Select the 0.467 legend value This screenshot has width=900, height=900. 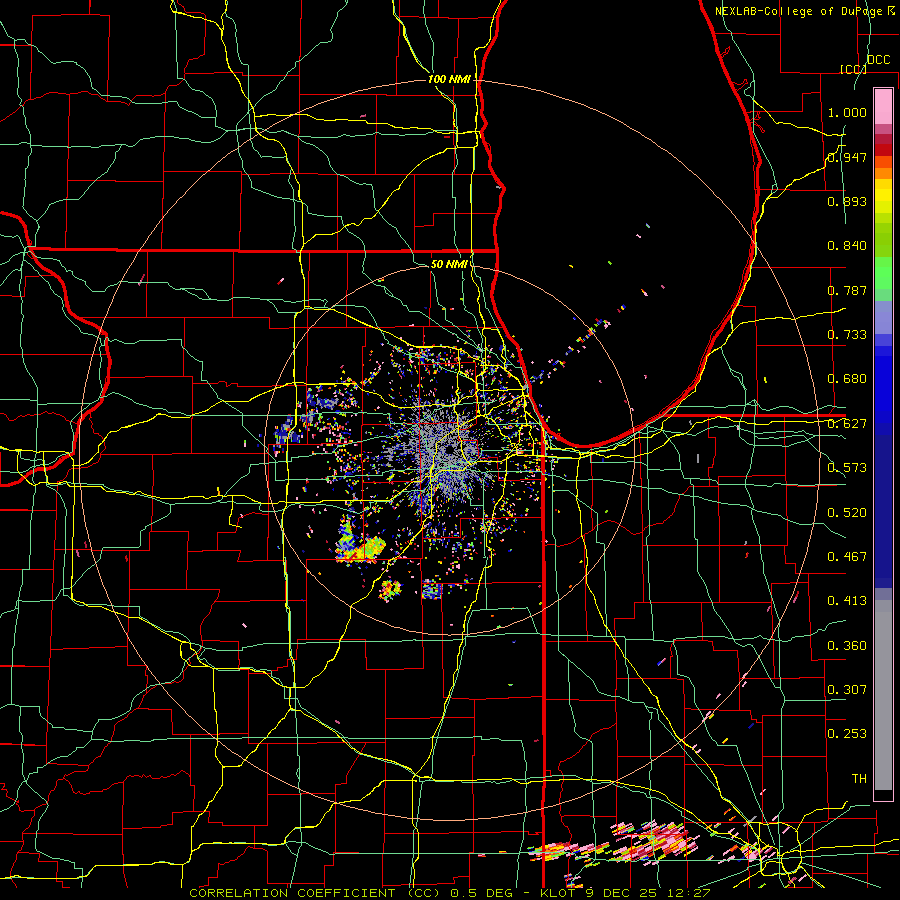point(847,557)
